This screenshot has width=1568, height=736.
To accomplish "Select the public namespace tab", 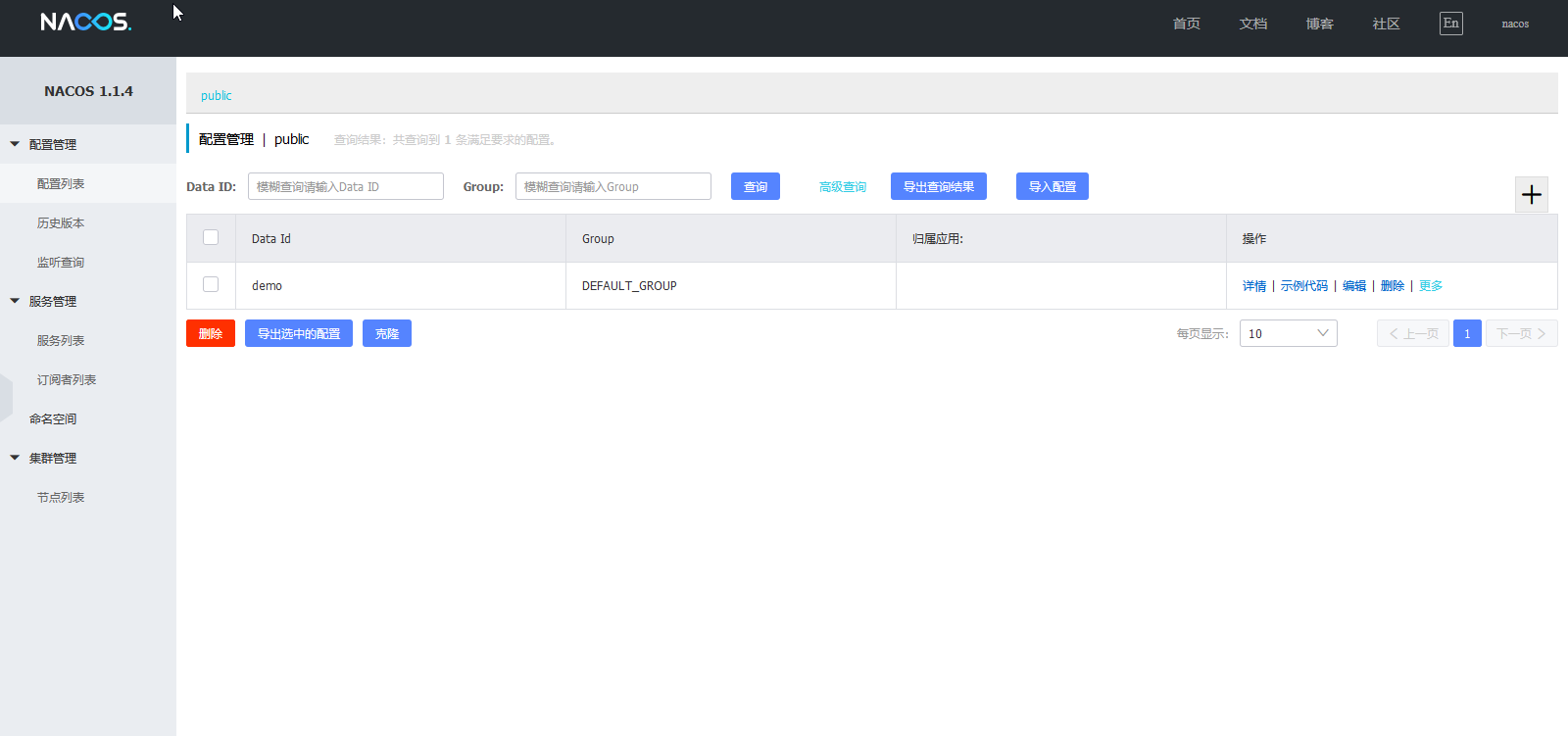I will [x=217, y=96].
